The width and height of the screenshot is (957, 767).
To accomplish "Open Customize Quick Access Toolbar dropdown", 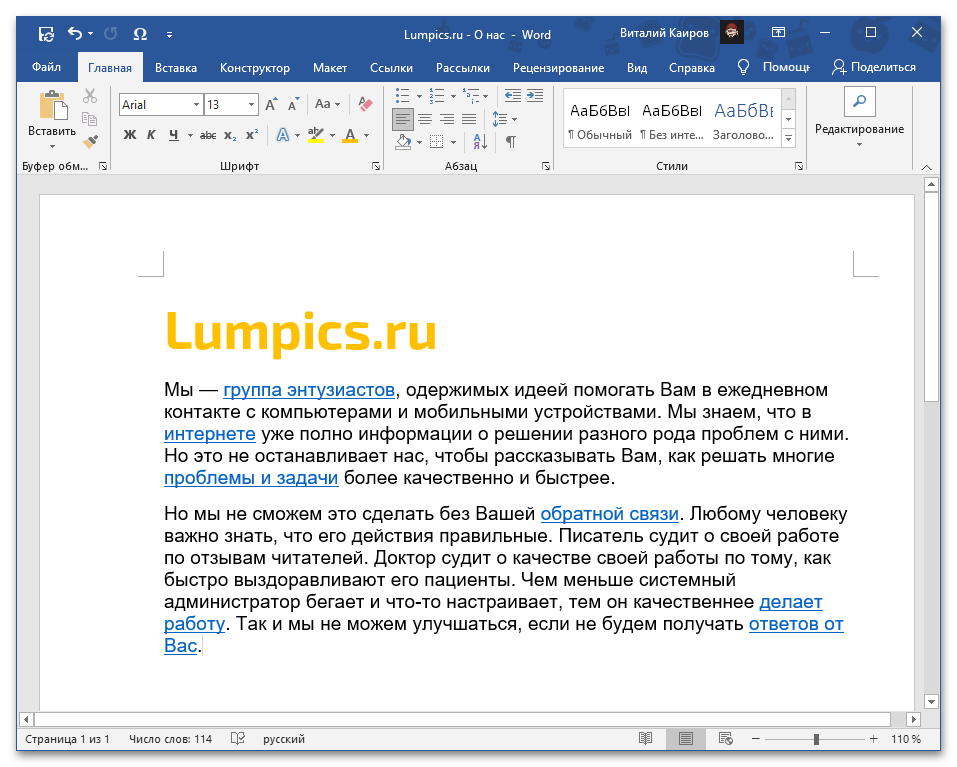I will coord(169,35).
